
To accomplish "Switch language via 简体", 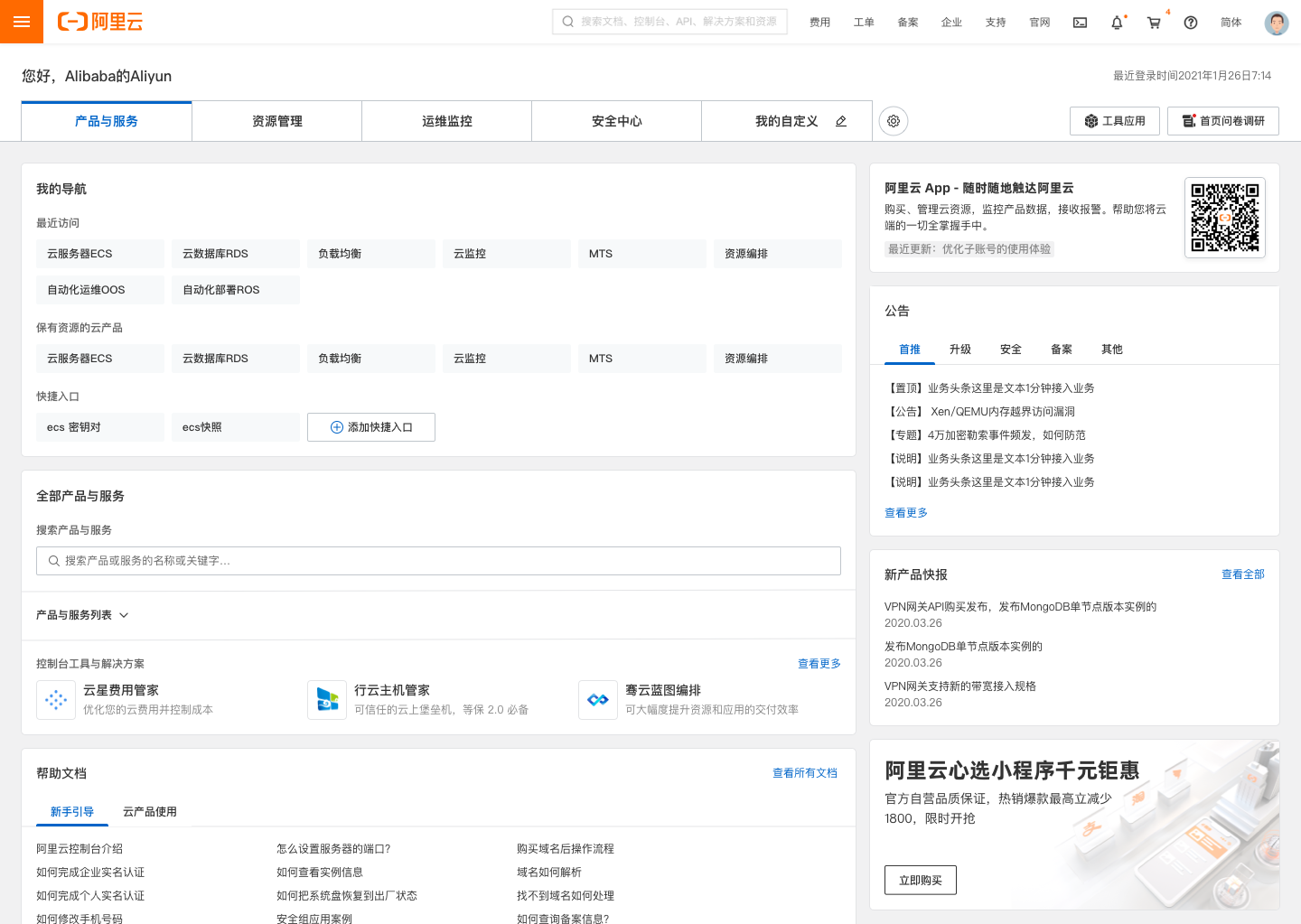I will [x=1231, y=23].
